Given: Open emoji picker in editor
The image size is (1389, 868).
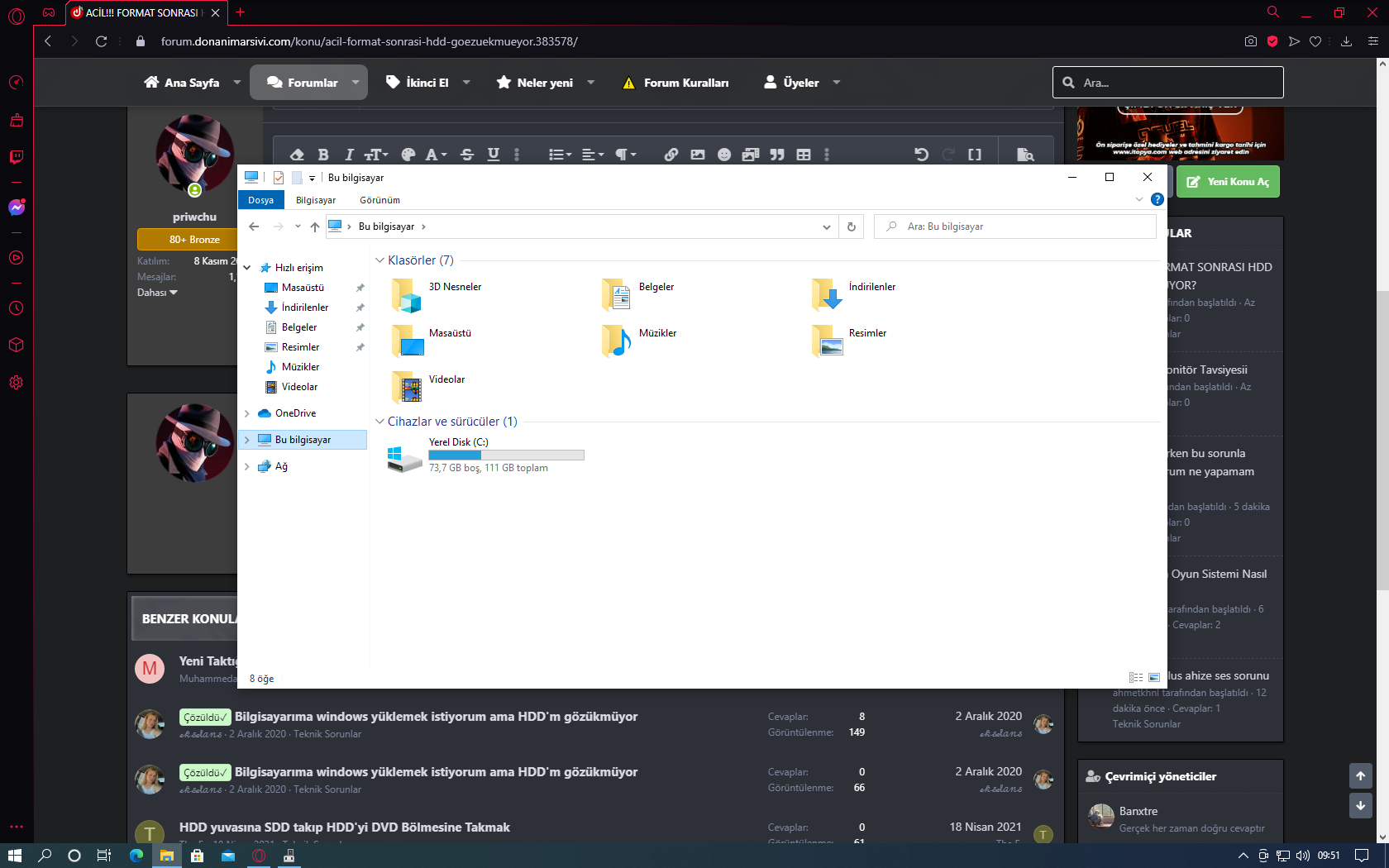Looking at the screenshot, I should [x=724, y=155].
